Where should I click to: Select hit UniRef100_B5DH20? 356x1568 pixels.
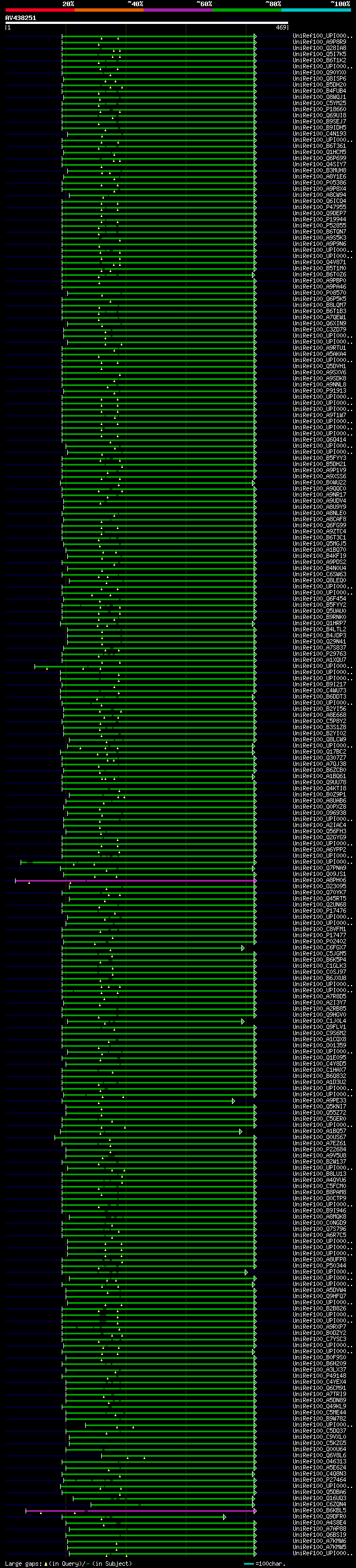(319, 85)
